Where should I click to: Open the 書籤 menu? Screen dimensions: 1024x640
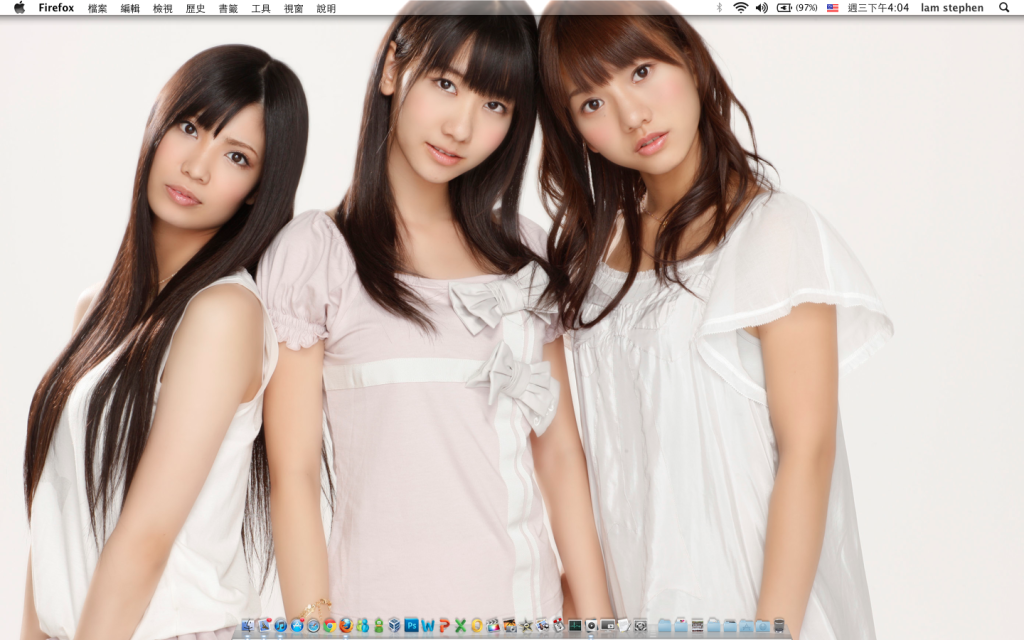[228, 7]
